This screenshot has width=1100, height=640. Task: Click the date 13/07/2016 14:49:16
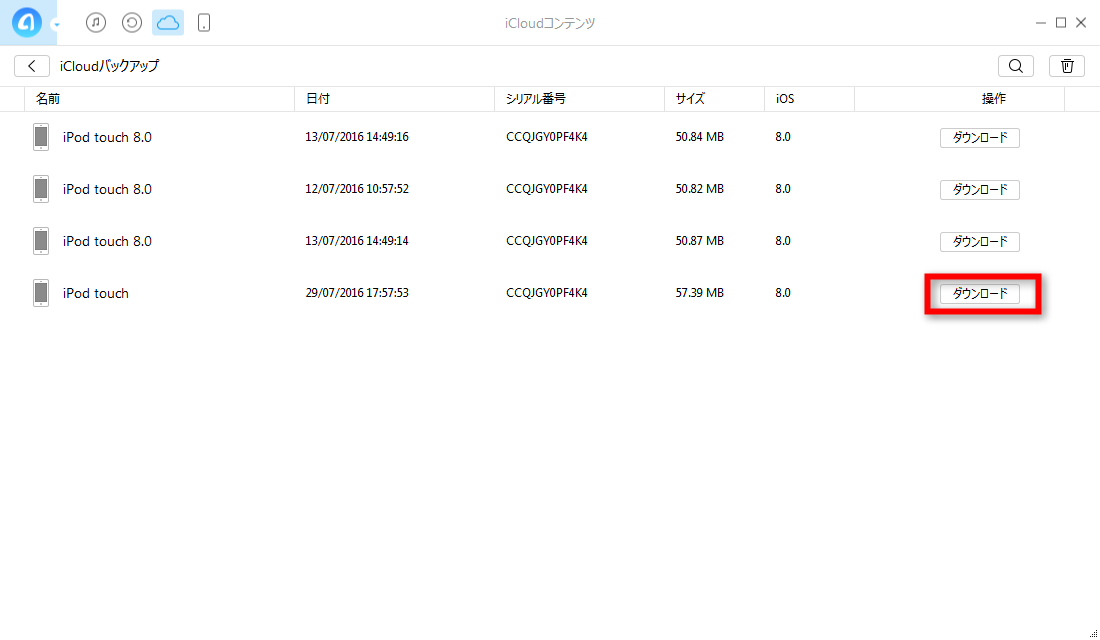click(x=357, y=137)
